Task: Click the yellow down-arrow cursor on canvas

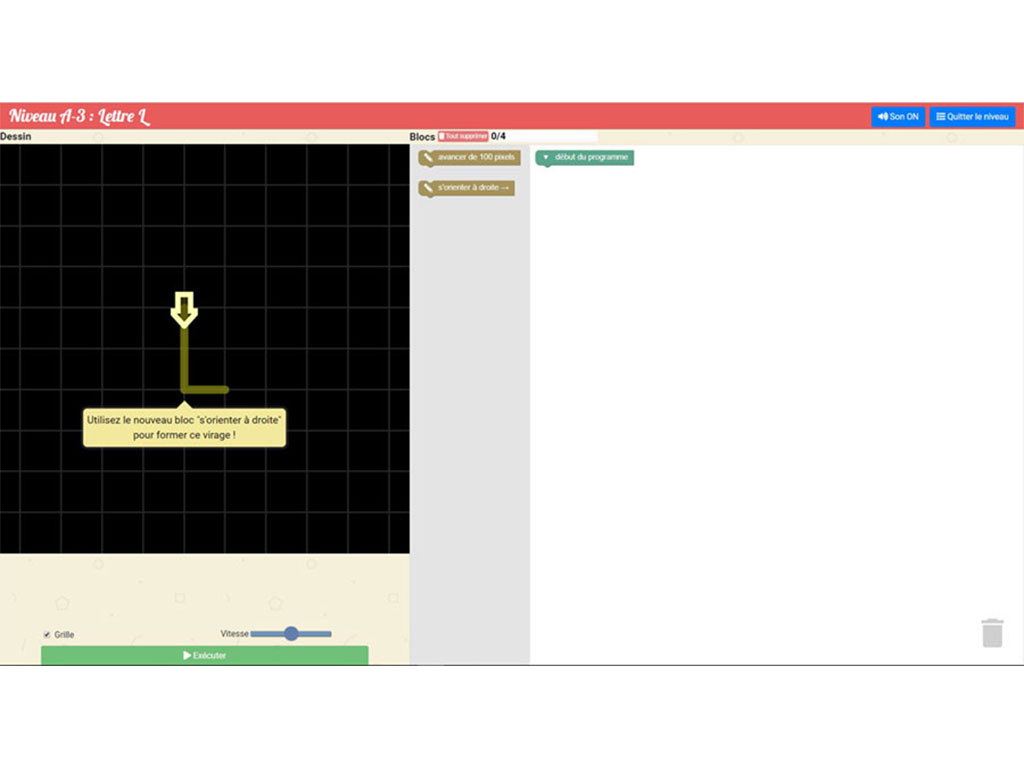Action: click(x=184, y=309)
